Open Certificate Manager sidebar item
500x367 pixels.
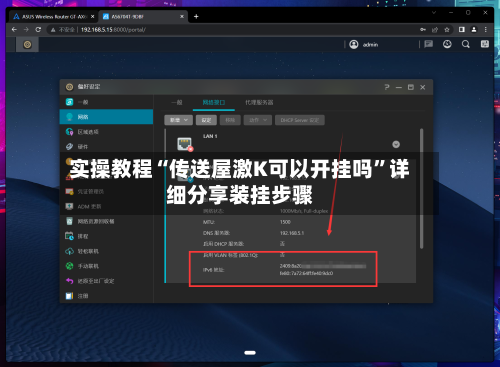coord(106,191)
